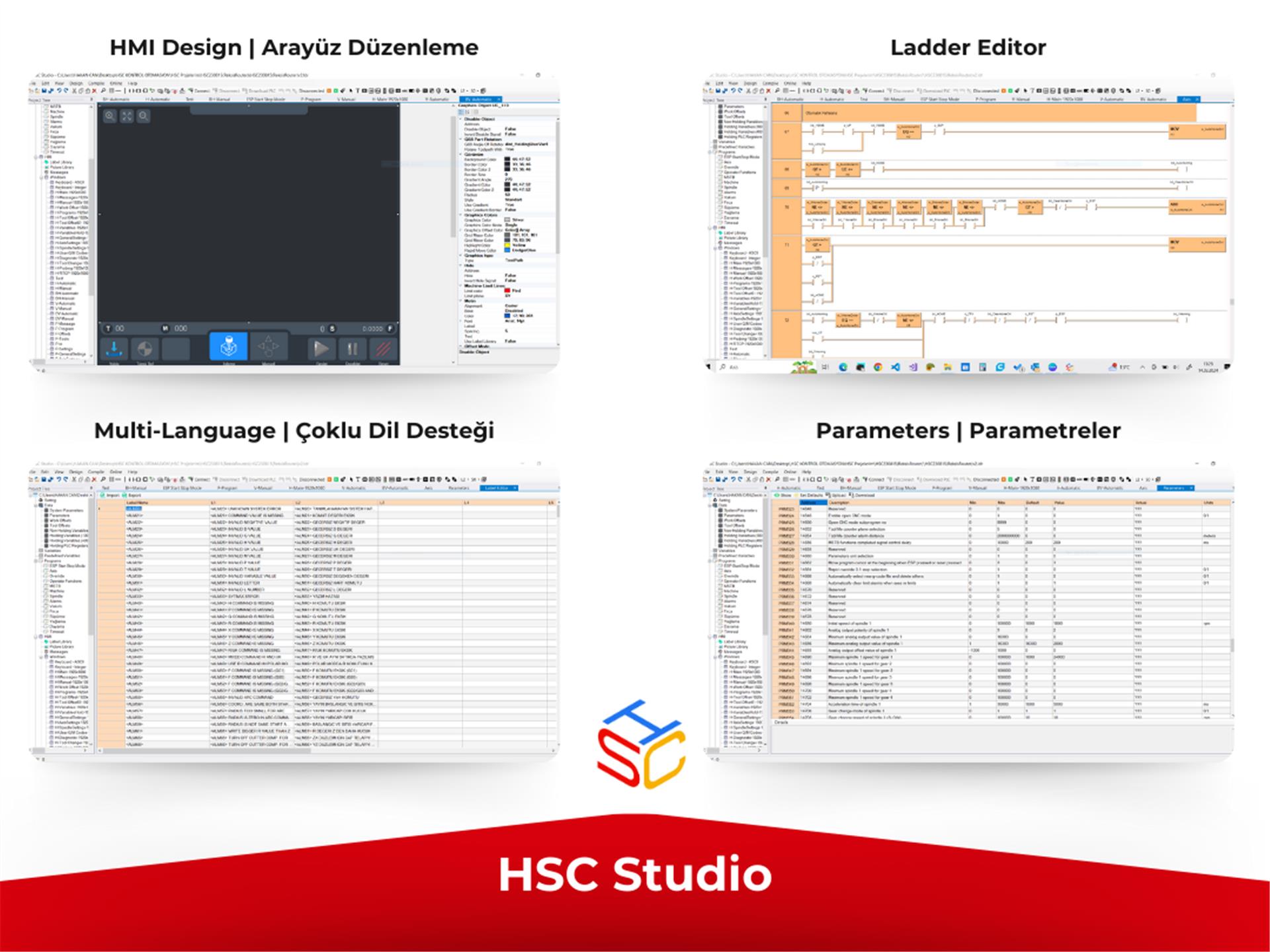
Task: Click pause button in HMI preview bar
Action: click(x=353, y=348)
